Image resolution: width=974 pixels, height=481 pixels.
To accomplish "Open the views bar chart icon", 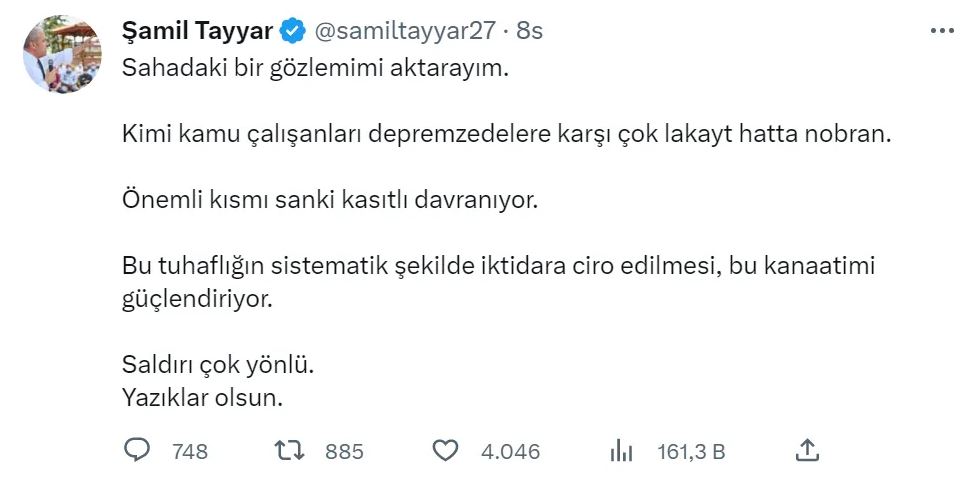I will [622, 451].
